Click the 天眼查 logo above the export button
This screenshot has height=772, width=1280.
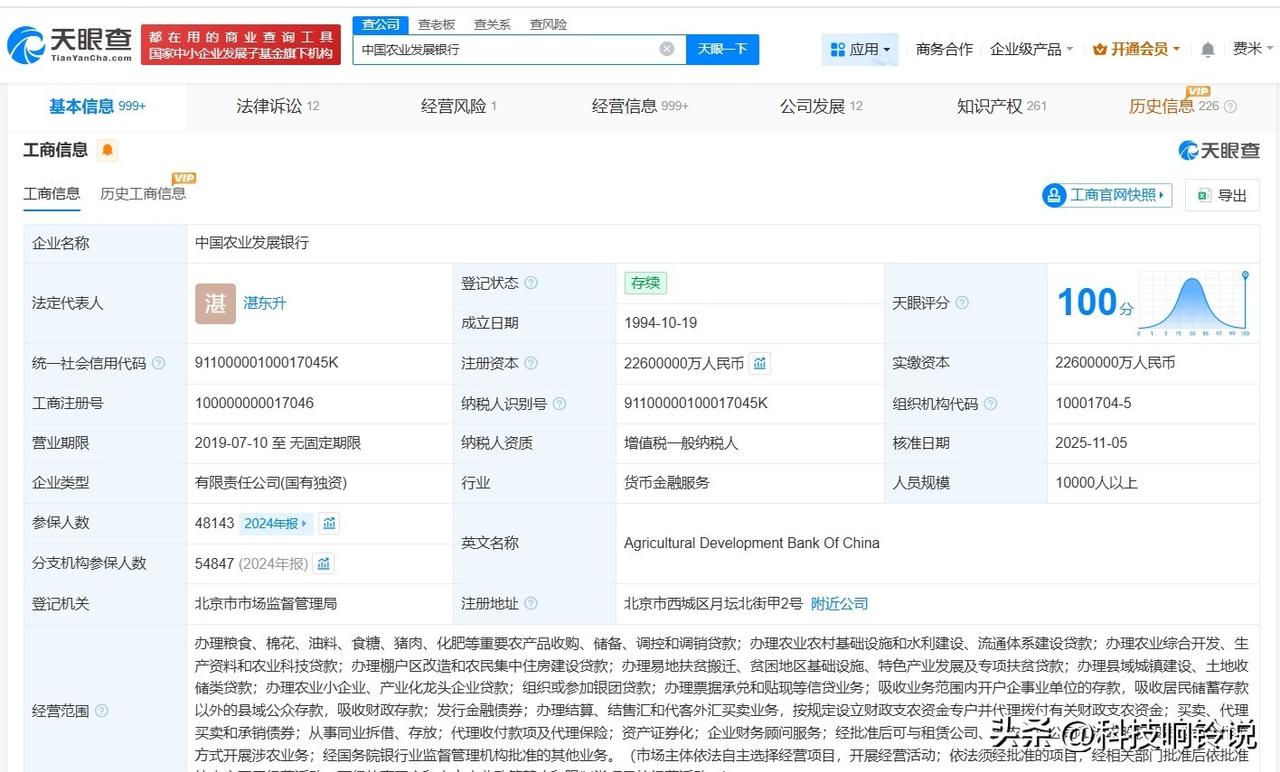coord(1219,150)
